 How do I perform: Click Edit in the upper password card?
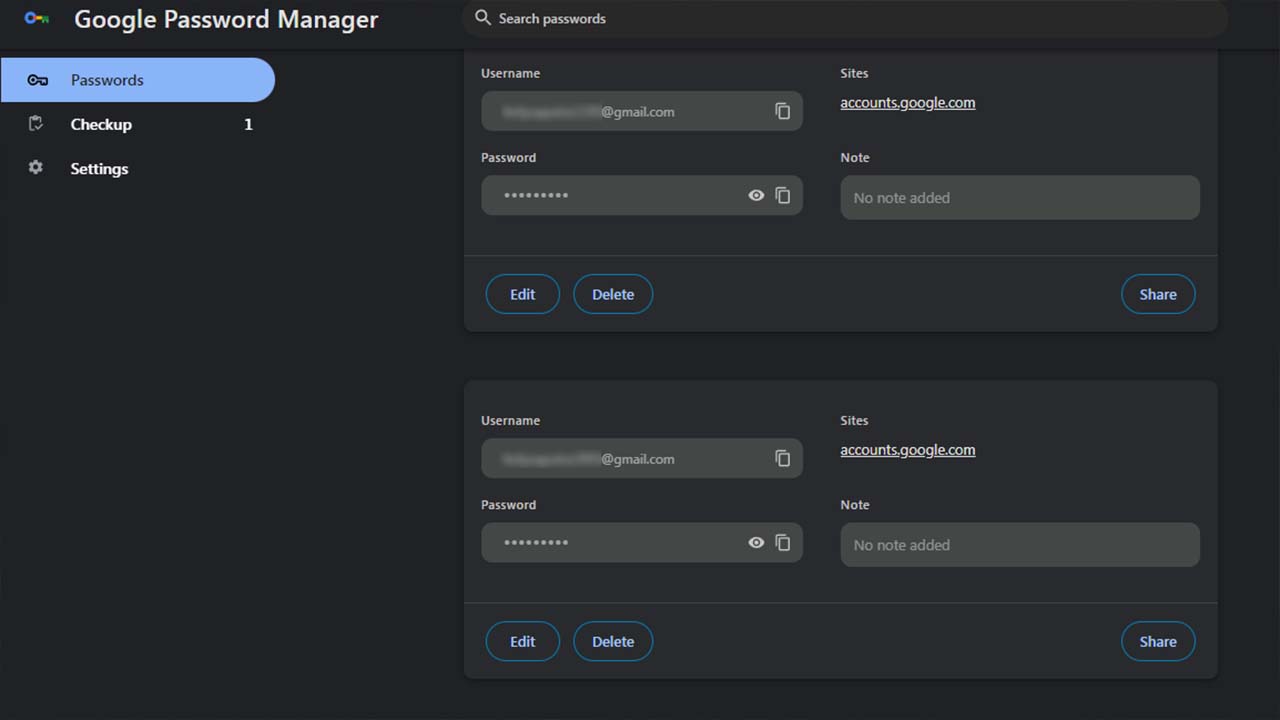click(522, 294)
